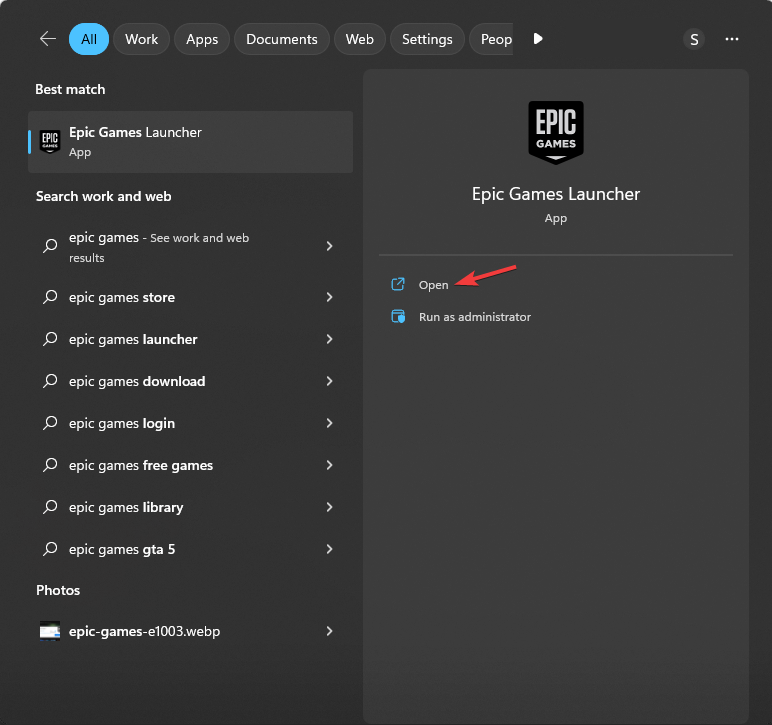The height and width of the screenshot is (725, 772).
Task: Open the epic-games-e1003.webp photo result
Action: (x=191, y=631)
